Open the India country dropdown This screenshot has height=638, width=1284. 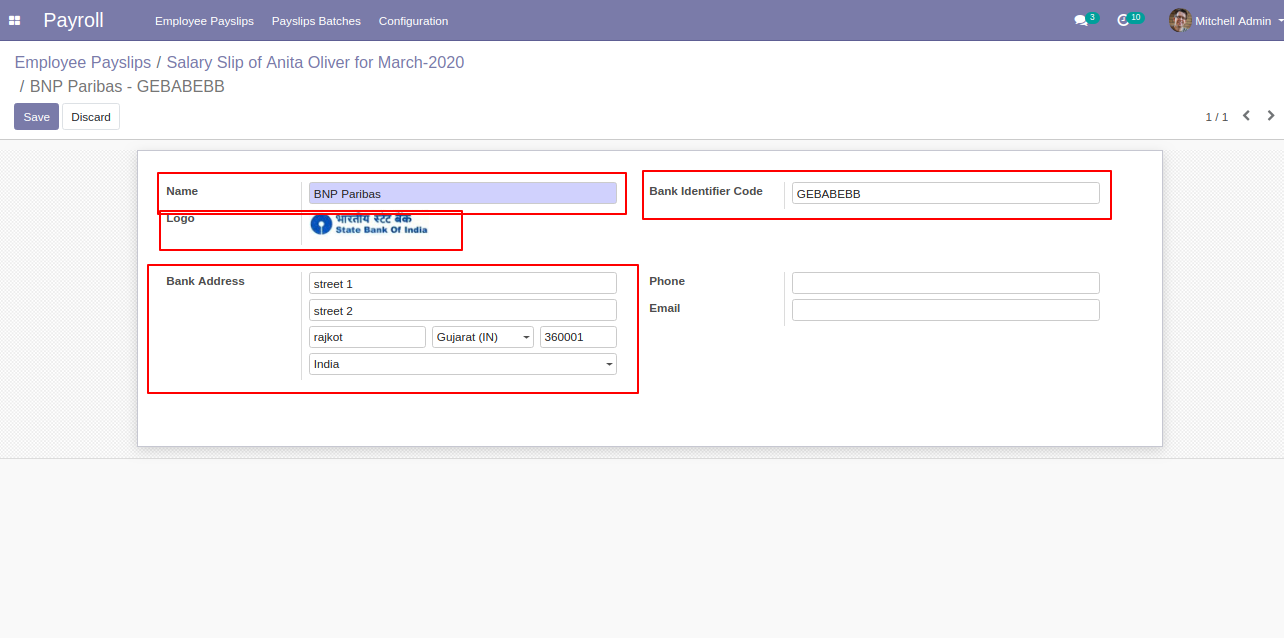463,364
